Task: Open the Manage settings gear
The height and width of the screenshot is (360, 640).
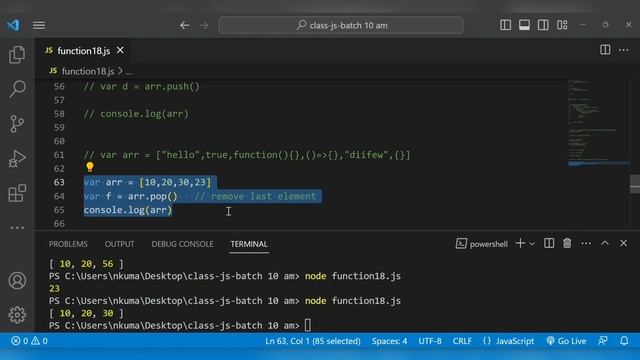Action: tap(17, 315)
